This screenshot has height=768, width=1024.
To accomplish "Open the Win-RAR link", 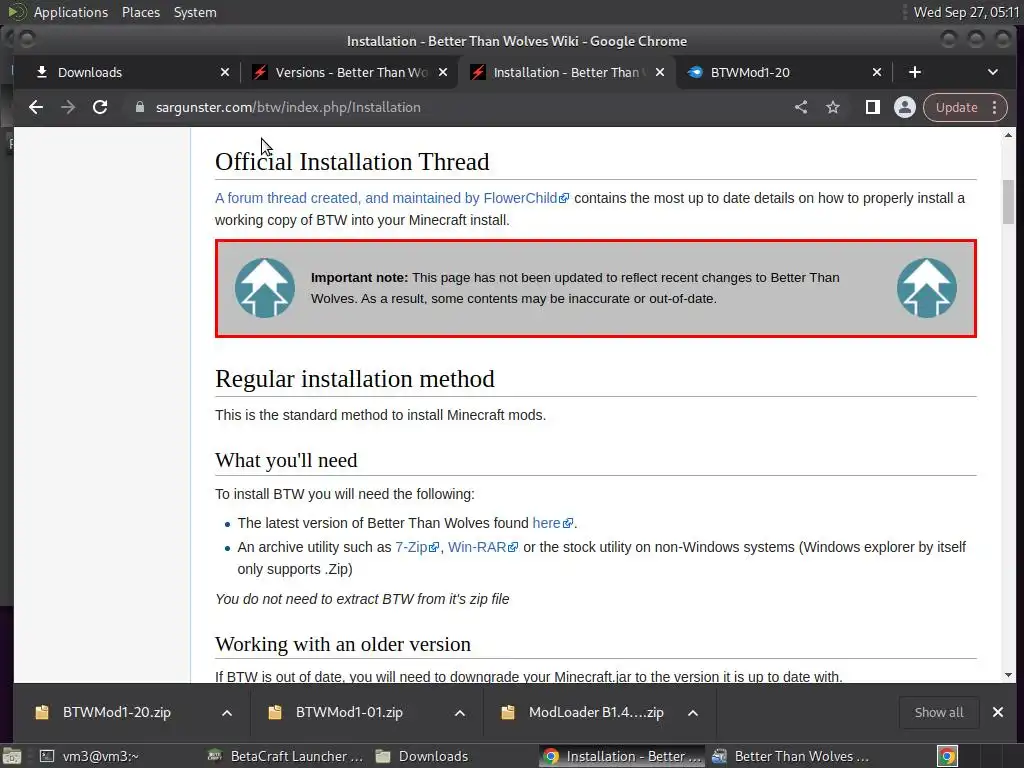I will [x=483, y=547].
